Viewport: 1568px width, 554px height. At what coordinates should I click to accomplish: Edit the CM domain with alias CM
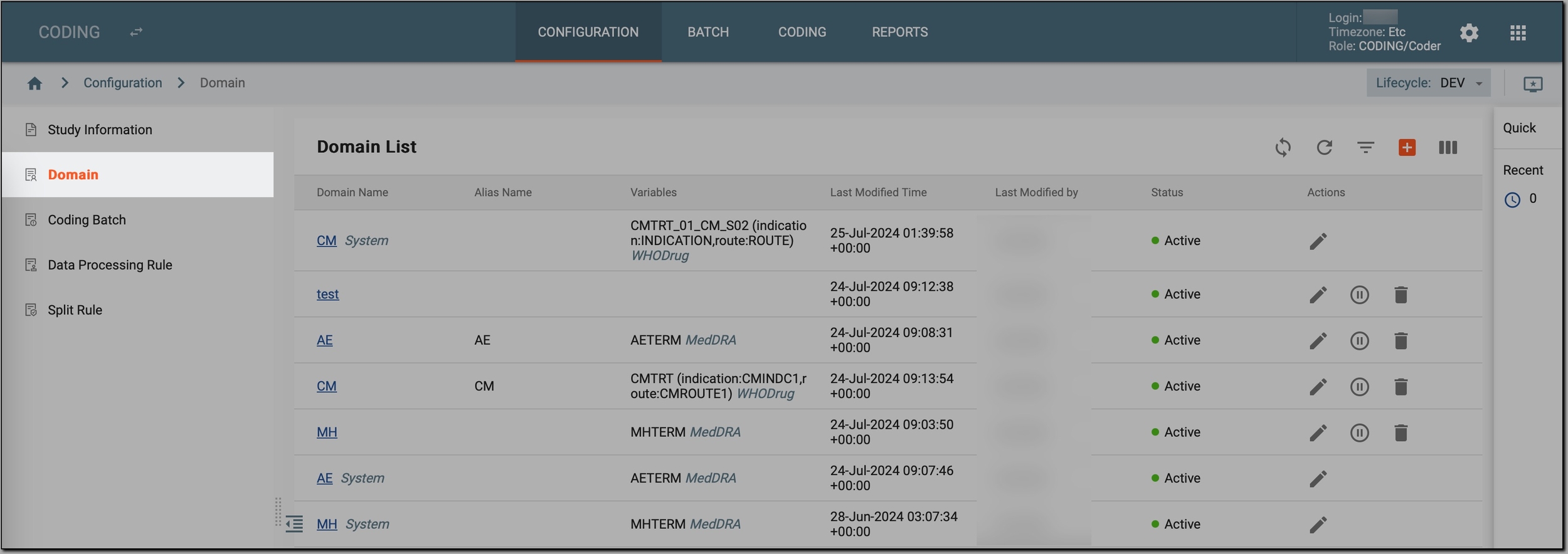[x=1318, y=387]
